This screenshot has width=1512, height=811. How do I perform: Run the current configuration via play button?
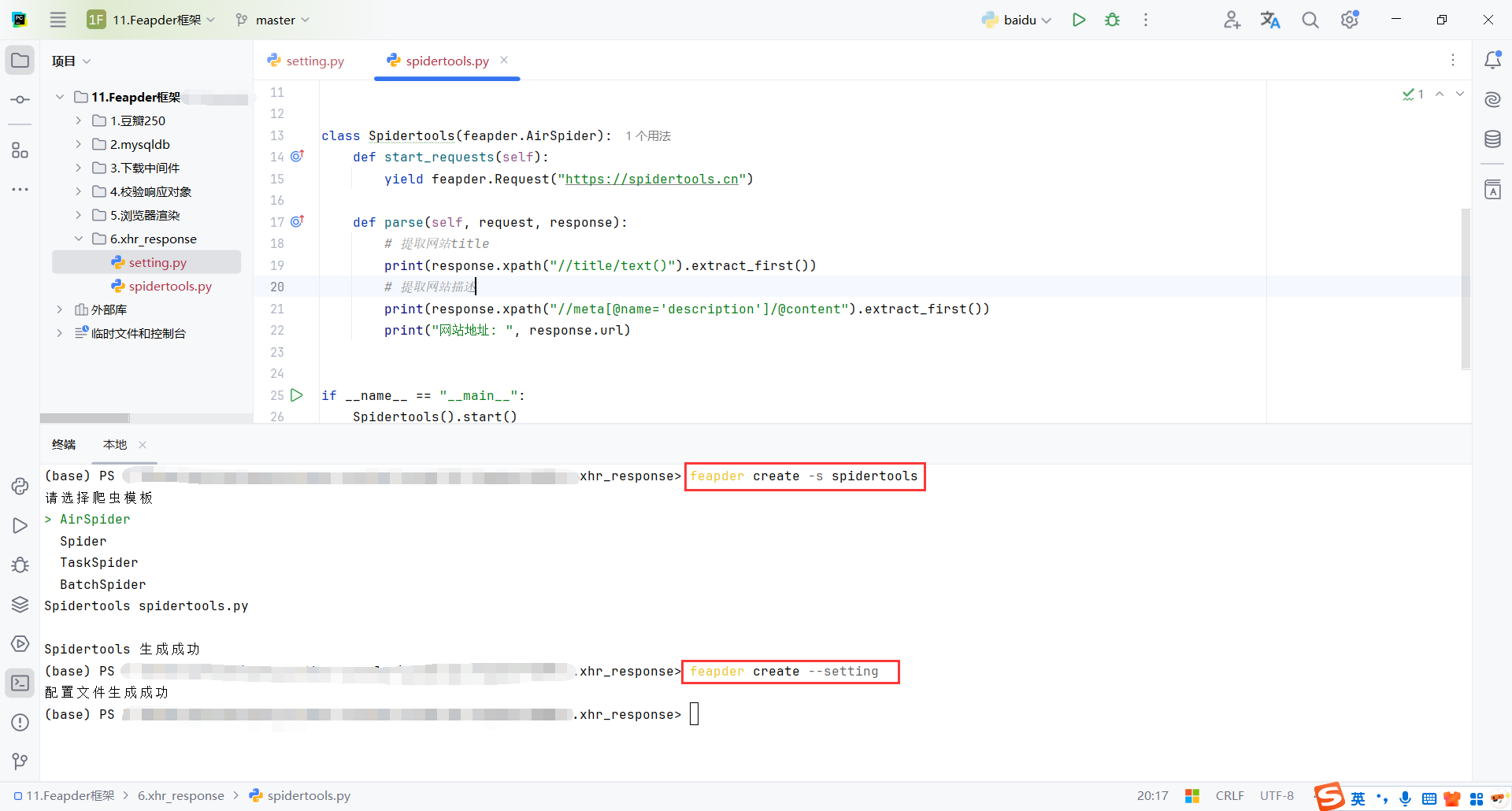[x=1079, y=19]
